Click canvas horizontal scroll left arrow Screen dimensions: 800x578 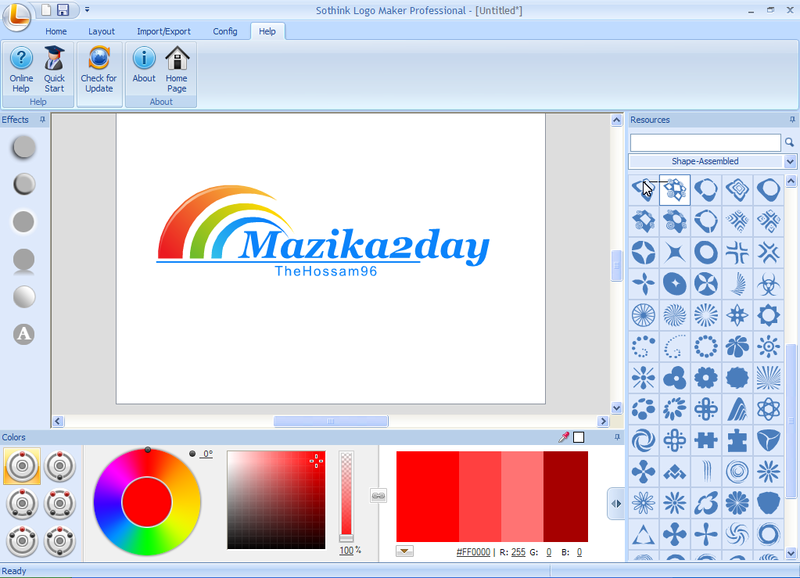click(58, 421)
